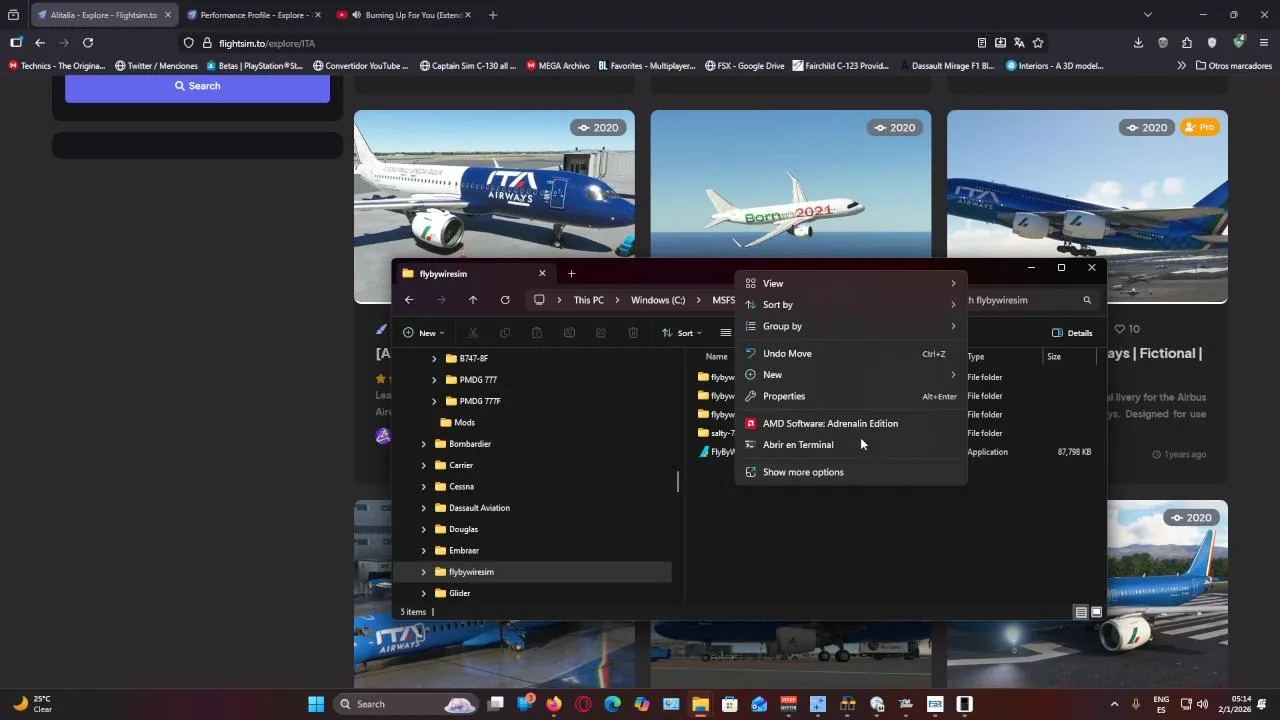Switch to large thumbnails view icon
Viewport: 1280px width, 720px height.
coord(1096,612)
